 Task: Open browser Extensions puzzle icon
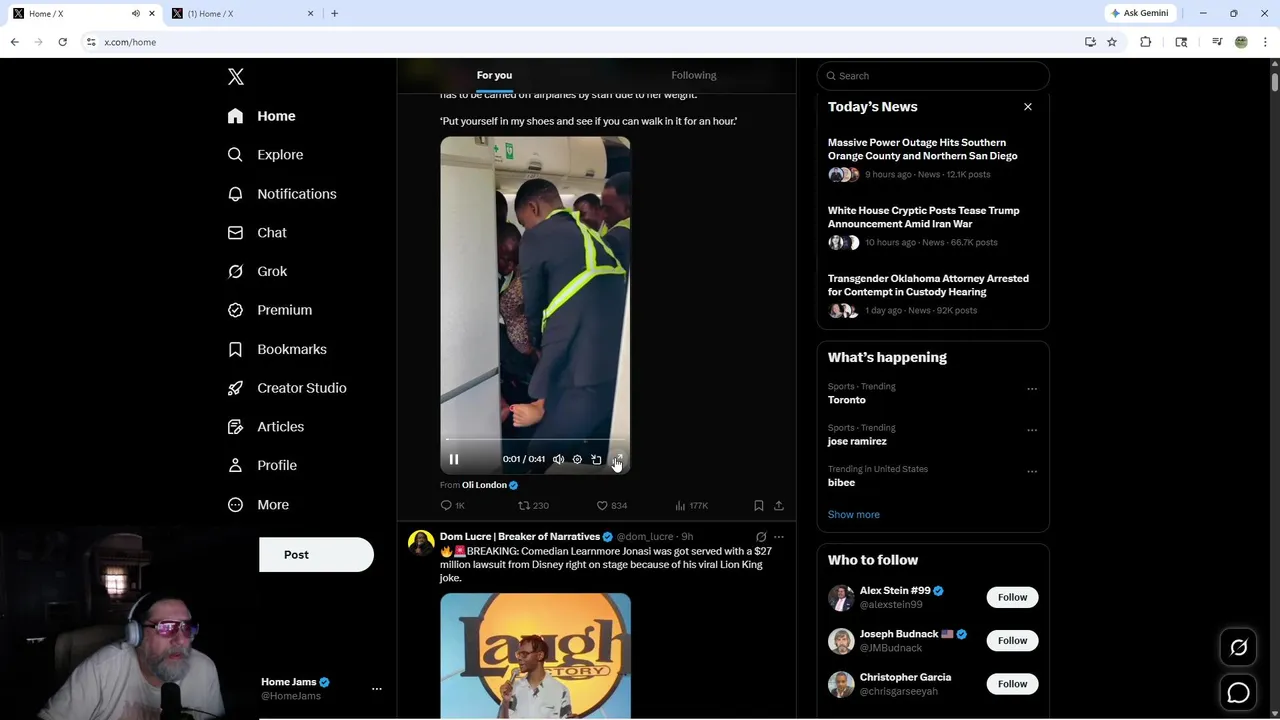pos(1146,42)
